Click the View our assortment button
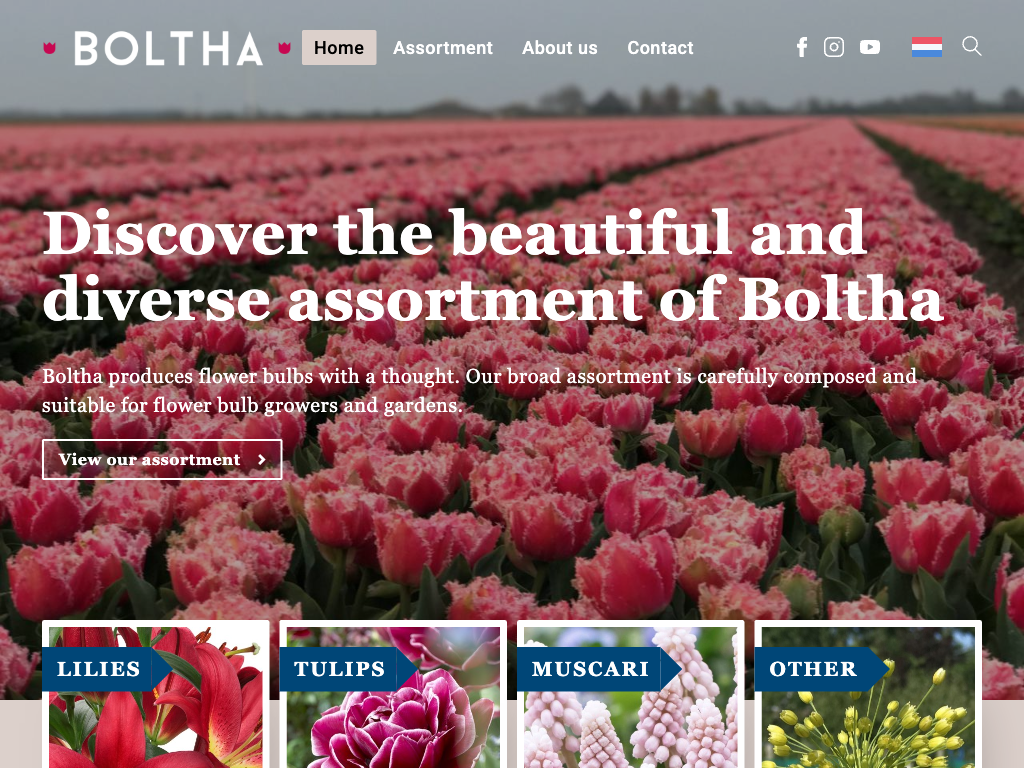This screenshot has width=1024, height=768. 162,460
